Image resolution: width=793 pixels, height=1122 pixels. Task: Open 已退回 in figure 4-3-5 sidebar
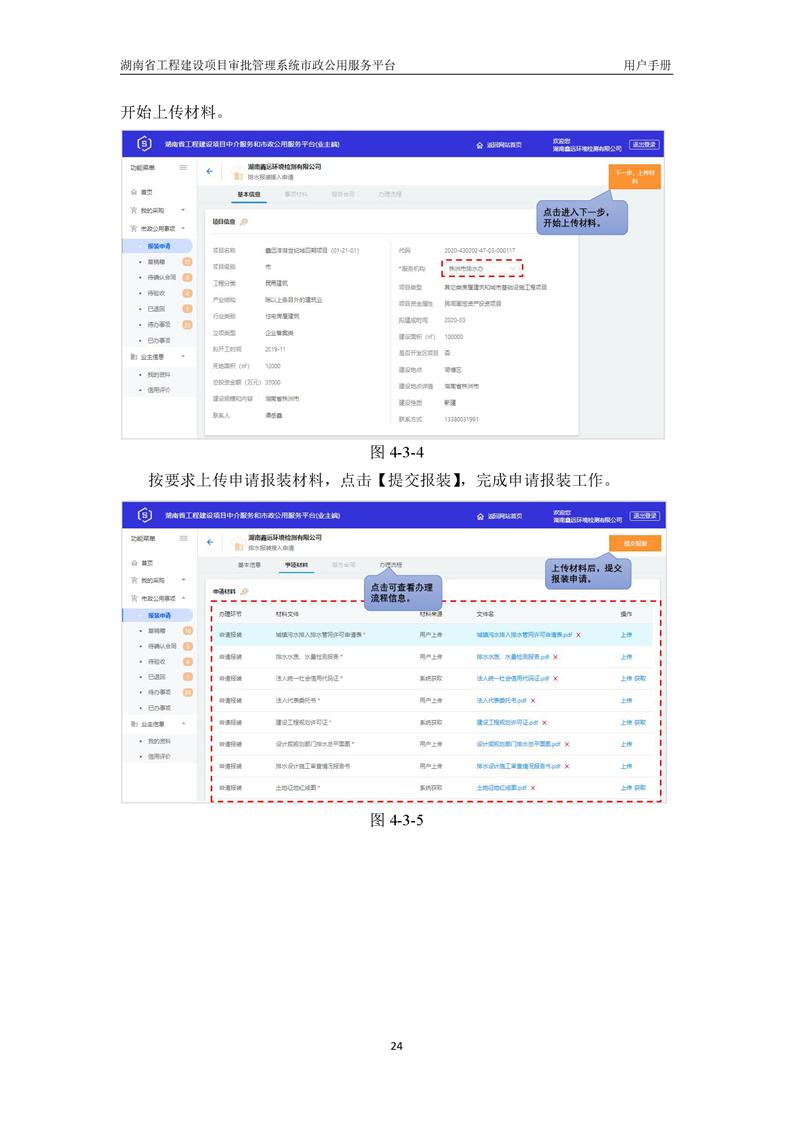157,677
